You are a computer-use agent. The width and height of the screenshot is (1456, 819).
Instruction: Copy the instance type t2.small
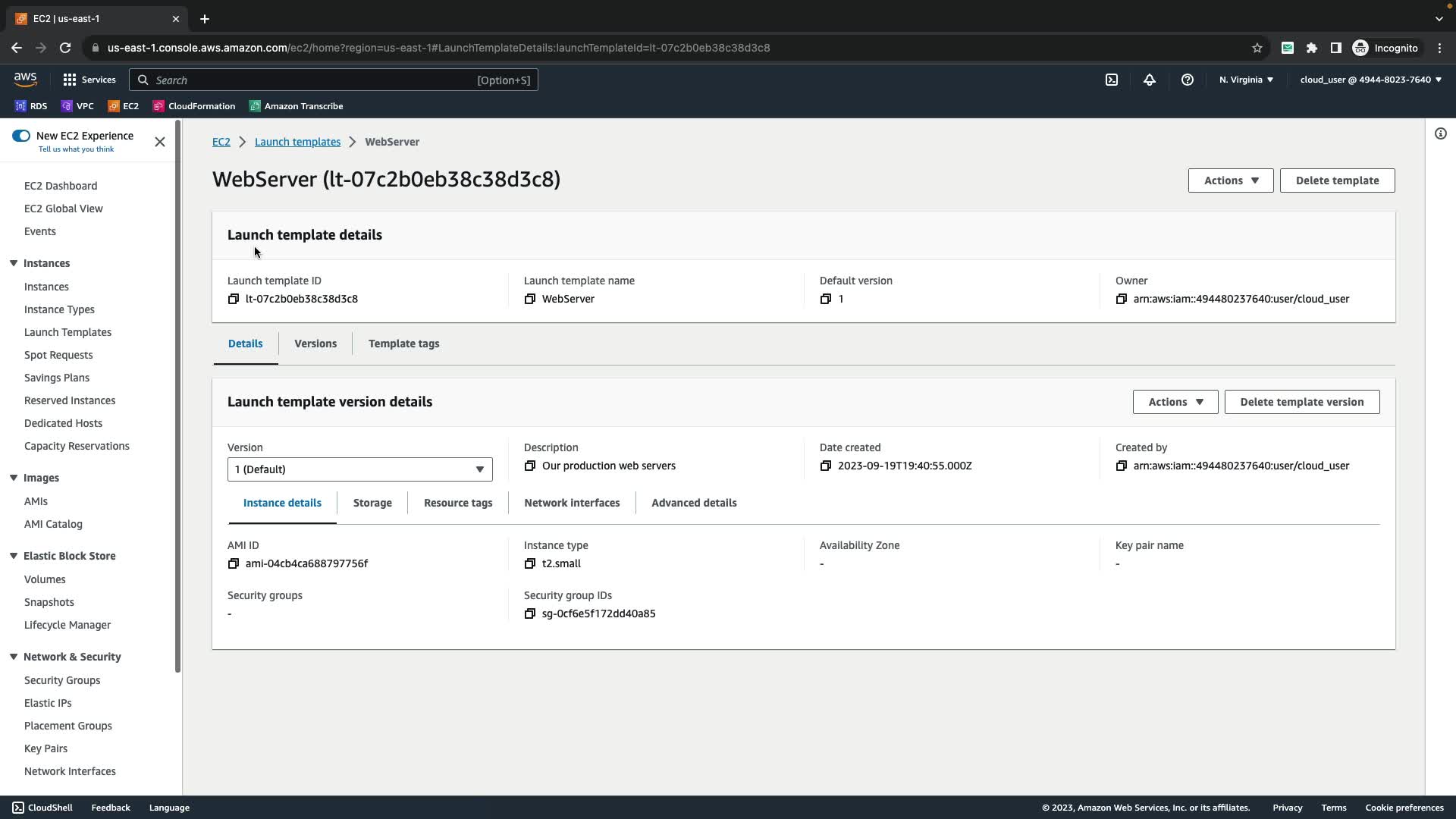click(529, 563)
